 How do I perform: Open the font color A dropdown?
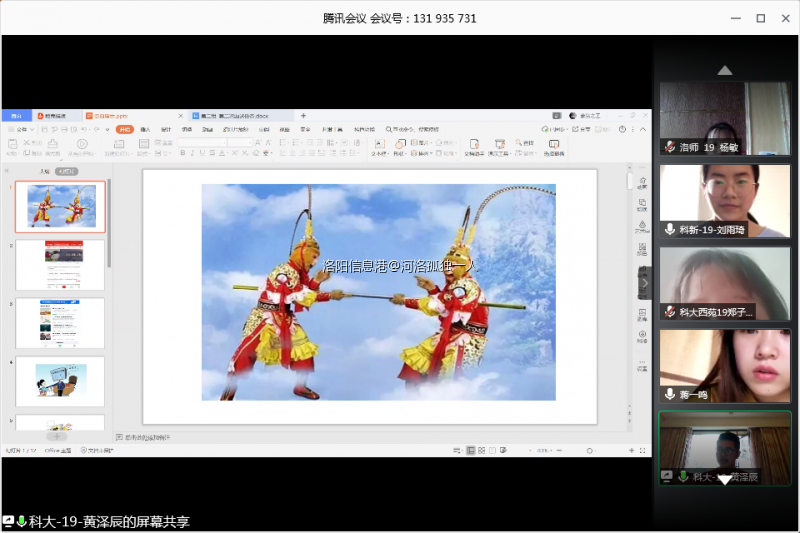(x=222, y=153)
